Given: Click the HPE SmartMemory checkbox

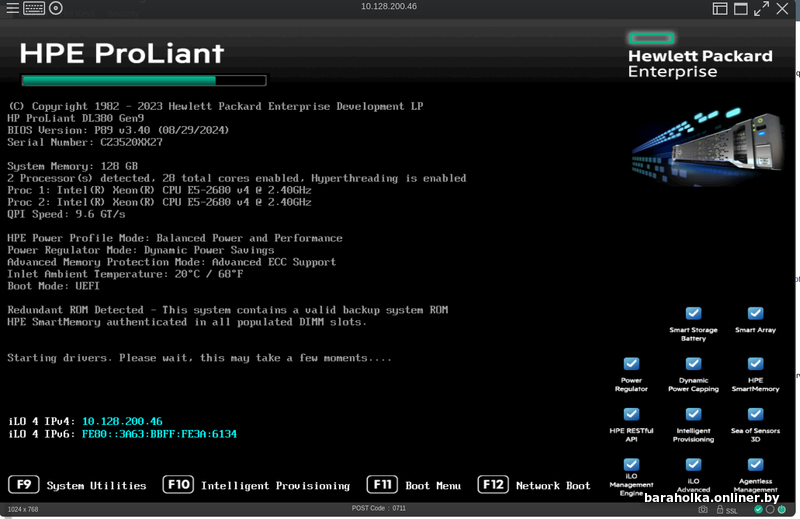Looking at the screenshot, I should coord(755,363).
